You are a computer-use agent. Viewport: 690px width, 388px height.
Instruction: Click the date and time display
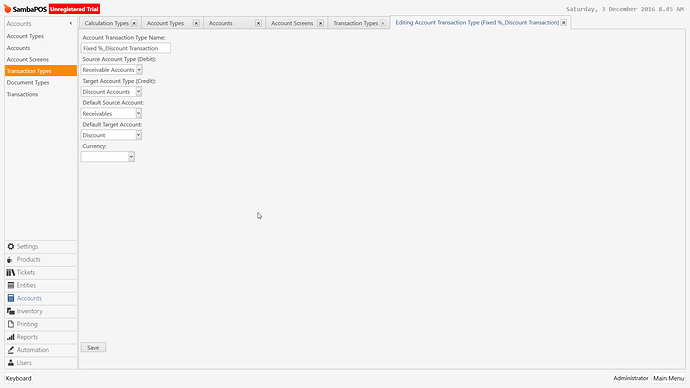[624, 9]
